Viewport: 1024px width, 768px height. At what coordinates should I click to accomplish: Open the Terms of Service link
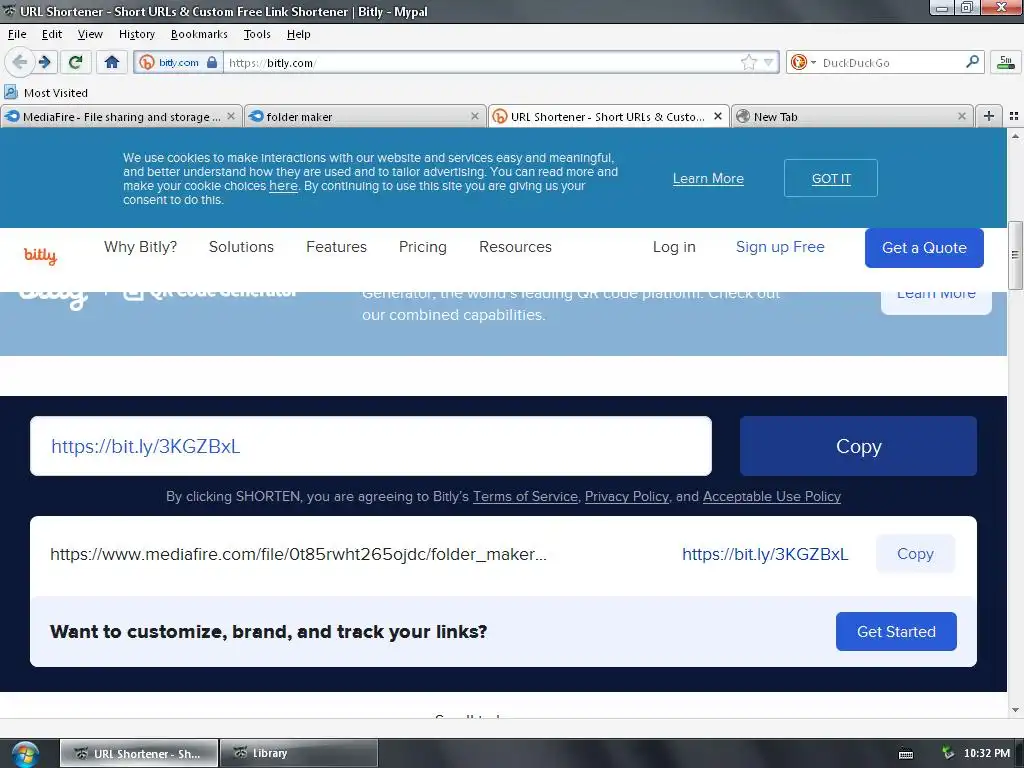pyautogui.click(x=525, y=496)
